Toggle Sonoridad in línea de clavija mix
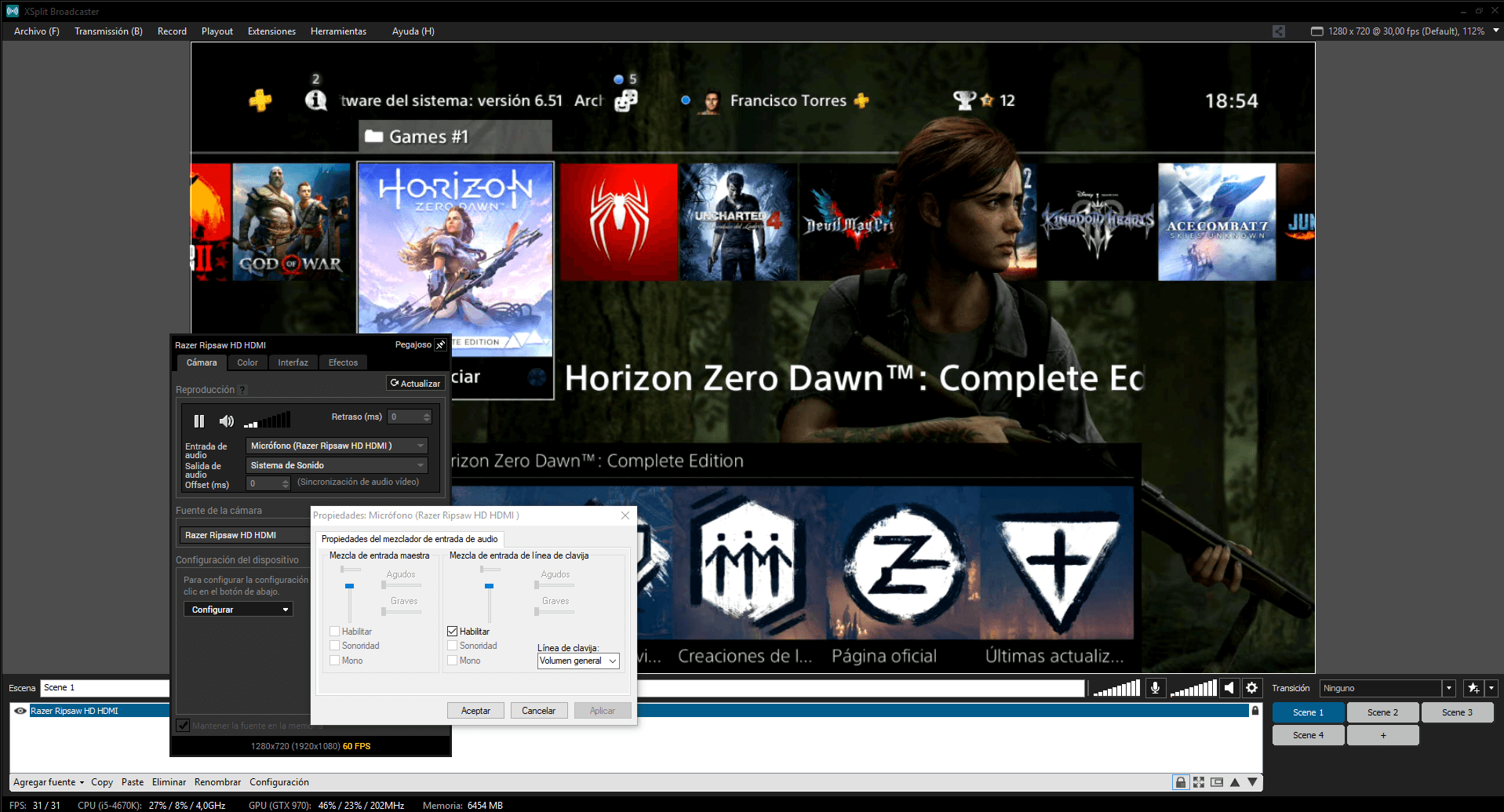Viewport: 1504px width, 812px height. pos(452,646)
